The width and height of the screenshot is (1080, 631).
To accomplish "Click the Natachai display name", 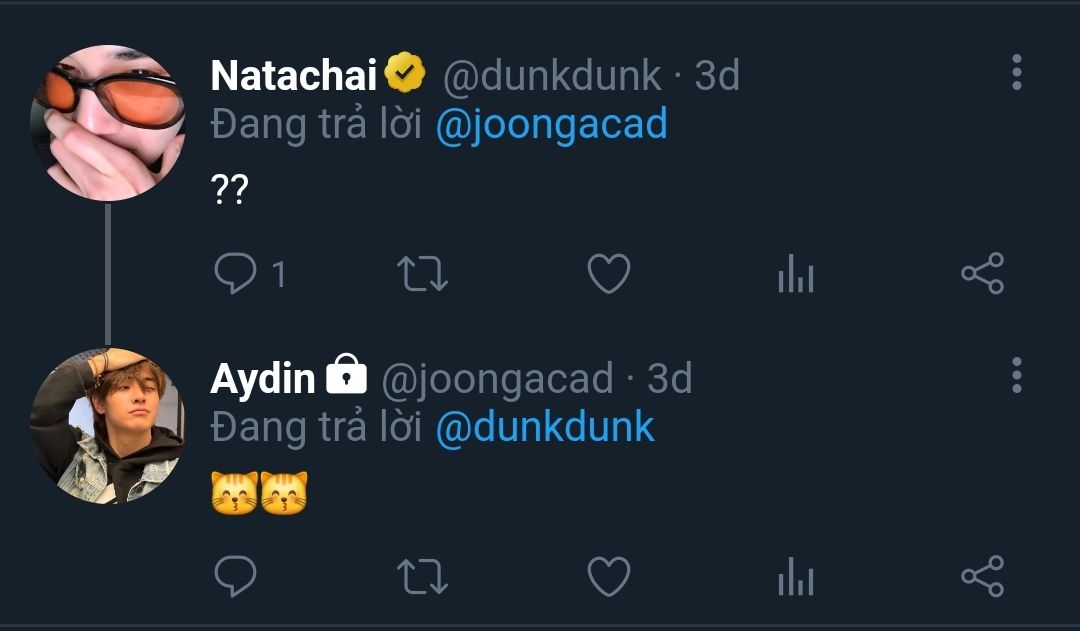I will coord(294,75).
